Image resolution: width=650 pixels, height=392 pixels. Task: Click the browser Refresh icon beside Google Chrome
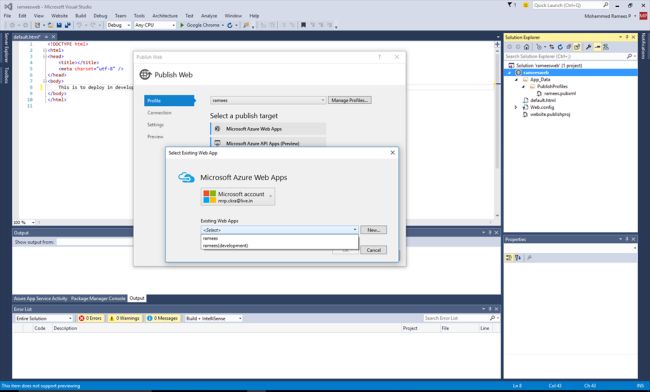click(x=230, y=25)
